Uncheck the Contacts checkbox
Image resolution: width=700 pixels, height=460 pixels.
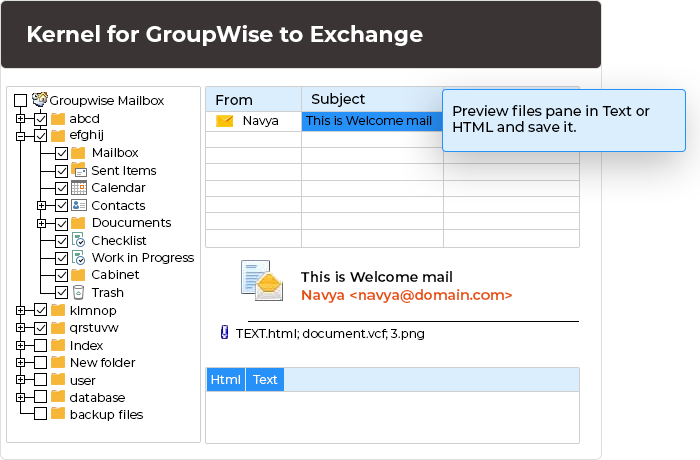[x=62, y=206]
